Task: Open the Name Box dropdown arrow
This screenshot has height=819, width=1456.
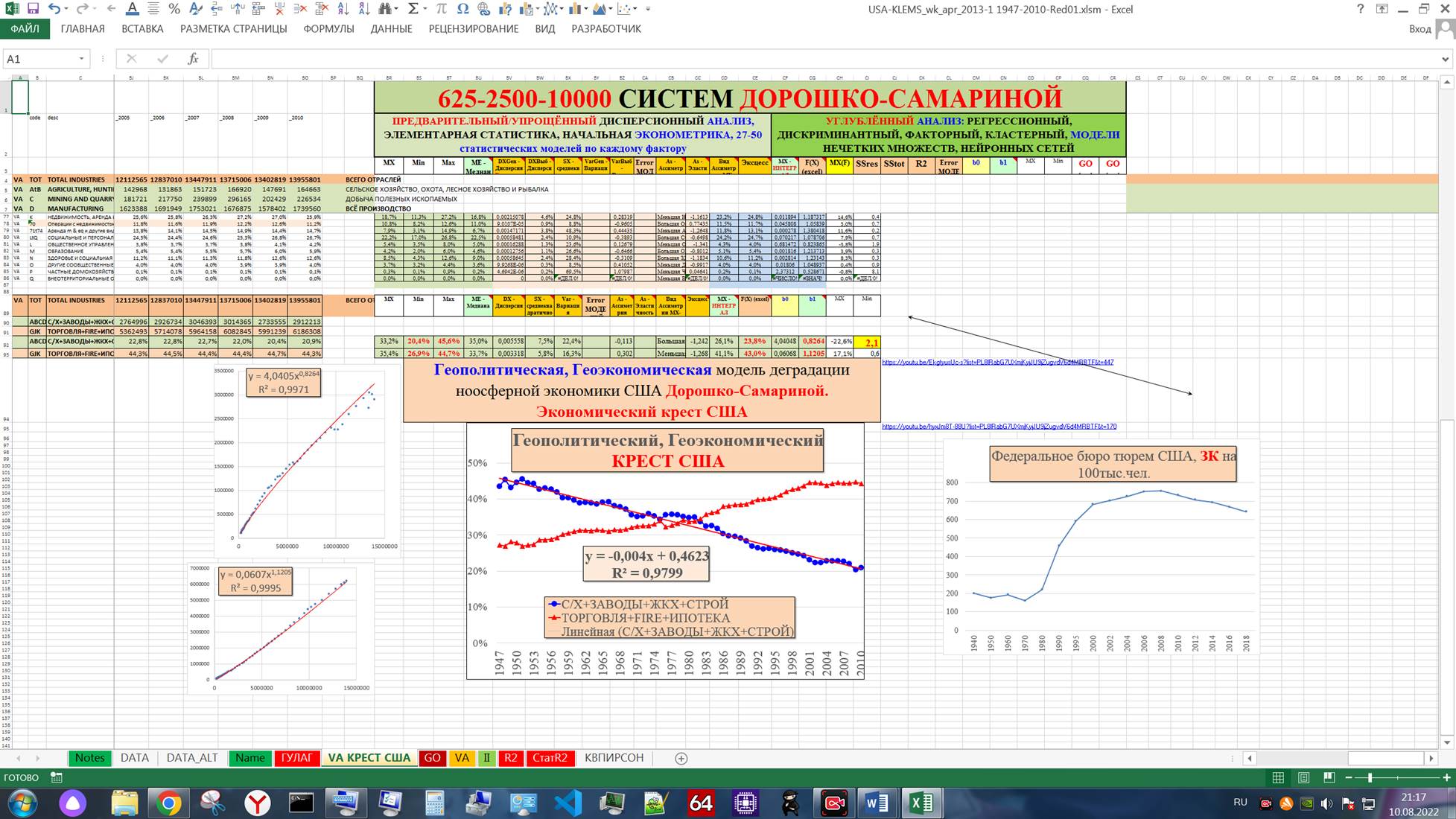Action: (81, 59)
